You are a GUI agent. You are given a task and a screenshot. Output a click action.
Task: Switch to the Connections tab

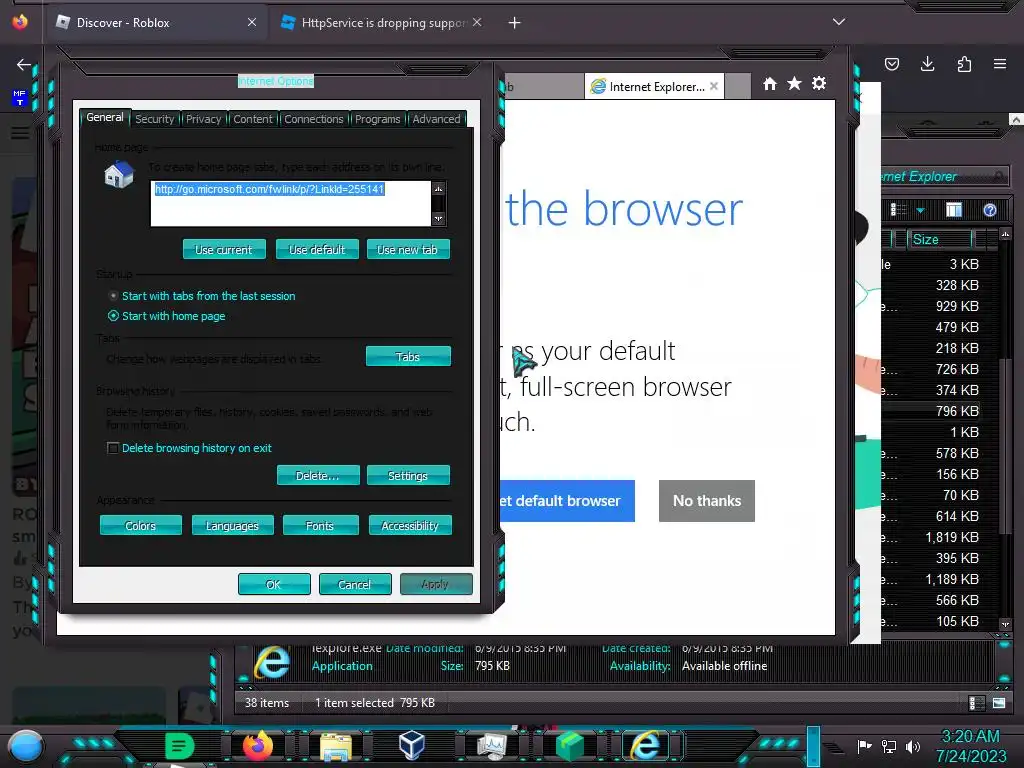point(313,119)
